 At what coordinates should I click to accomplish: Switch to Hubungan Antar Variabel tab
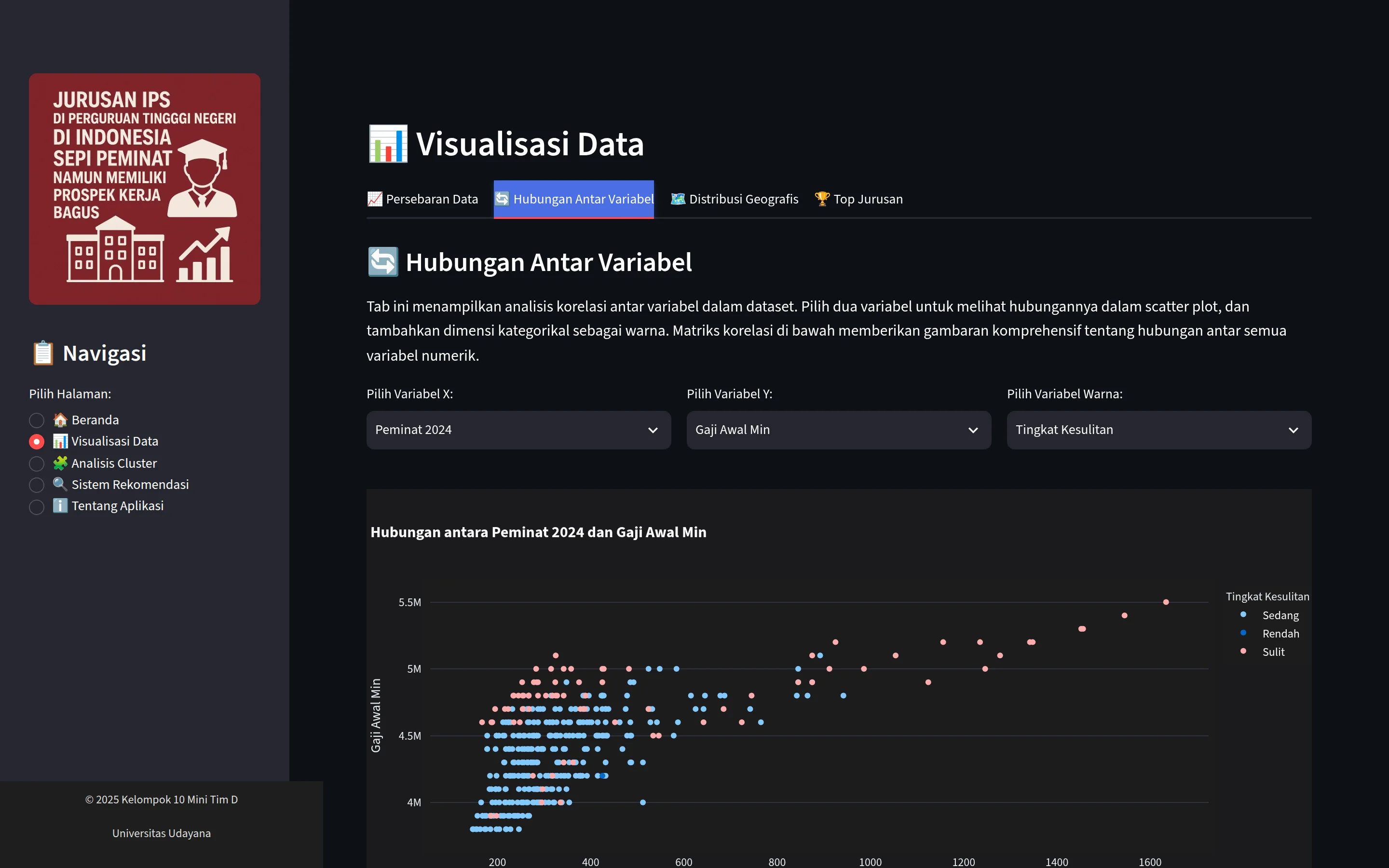(x=574, y=199)
